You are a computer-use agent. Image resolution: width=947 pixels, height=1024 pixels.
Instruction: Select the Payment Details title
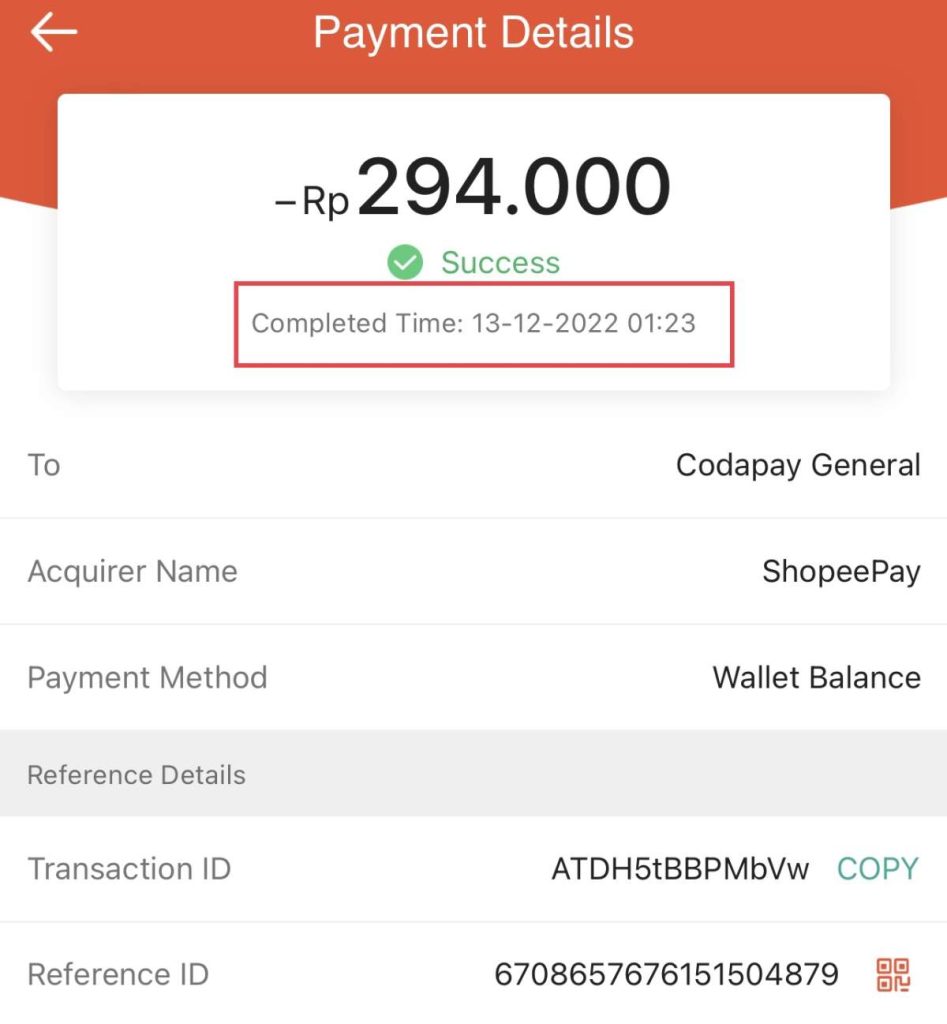[474, 32]
